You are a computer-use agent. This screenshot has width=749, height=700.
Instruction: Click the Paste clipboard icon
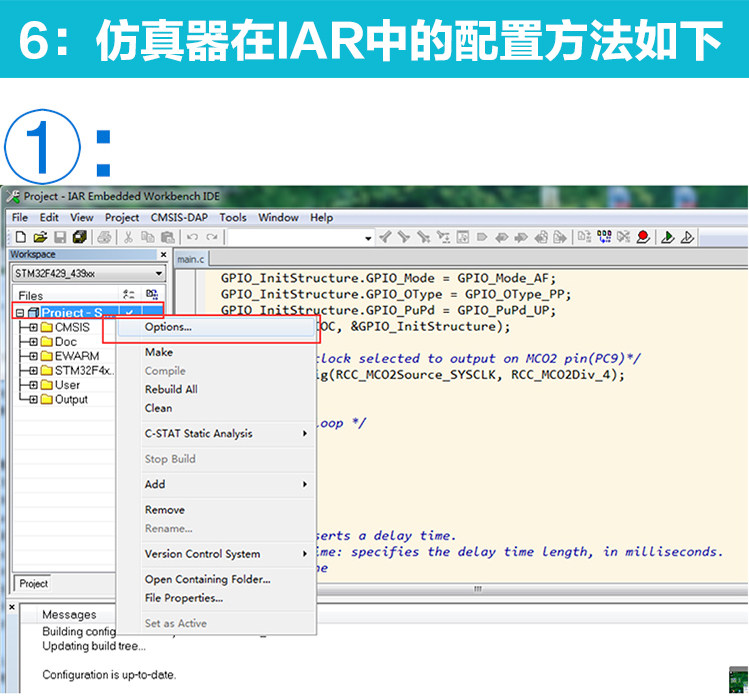[168, 237]
